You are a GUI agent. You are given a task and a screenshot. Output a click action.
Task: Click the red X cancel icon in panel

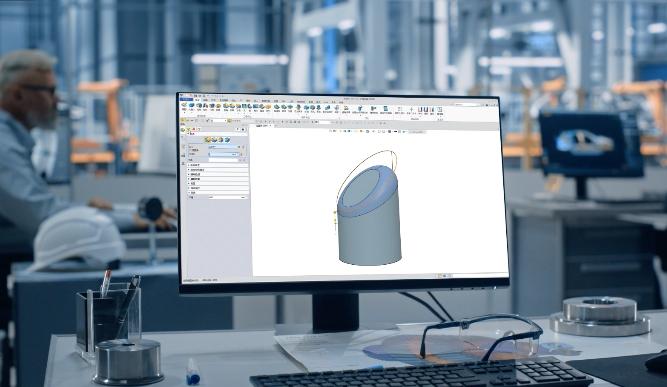194,129
